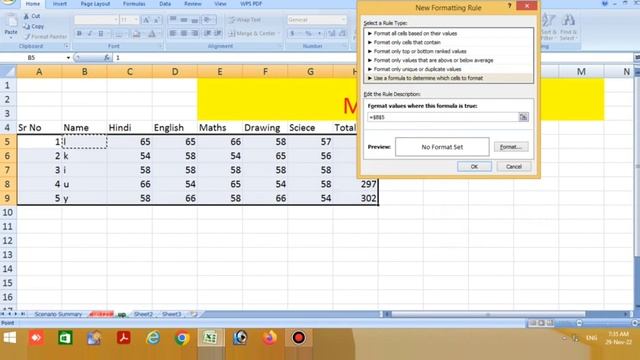Open the Paste dropdown arrow
Image resolution: width=640 pixels, height=360 pixels.
(11, 37)
